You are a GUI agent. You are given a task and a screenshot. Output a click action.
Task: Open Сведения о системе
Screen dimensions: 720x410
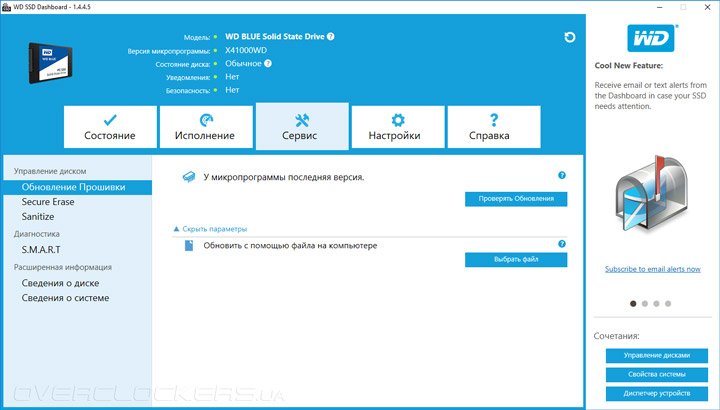tap(65, 298)
